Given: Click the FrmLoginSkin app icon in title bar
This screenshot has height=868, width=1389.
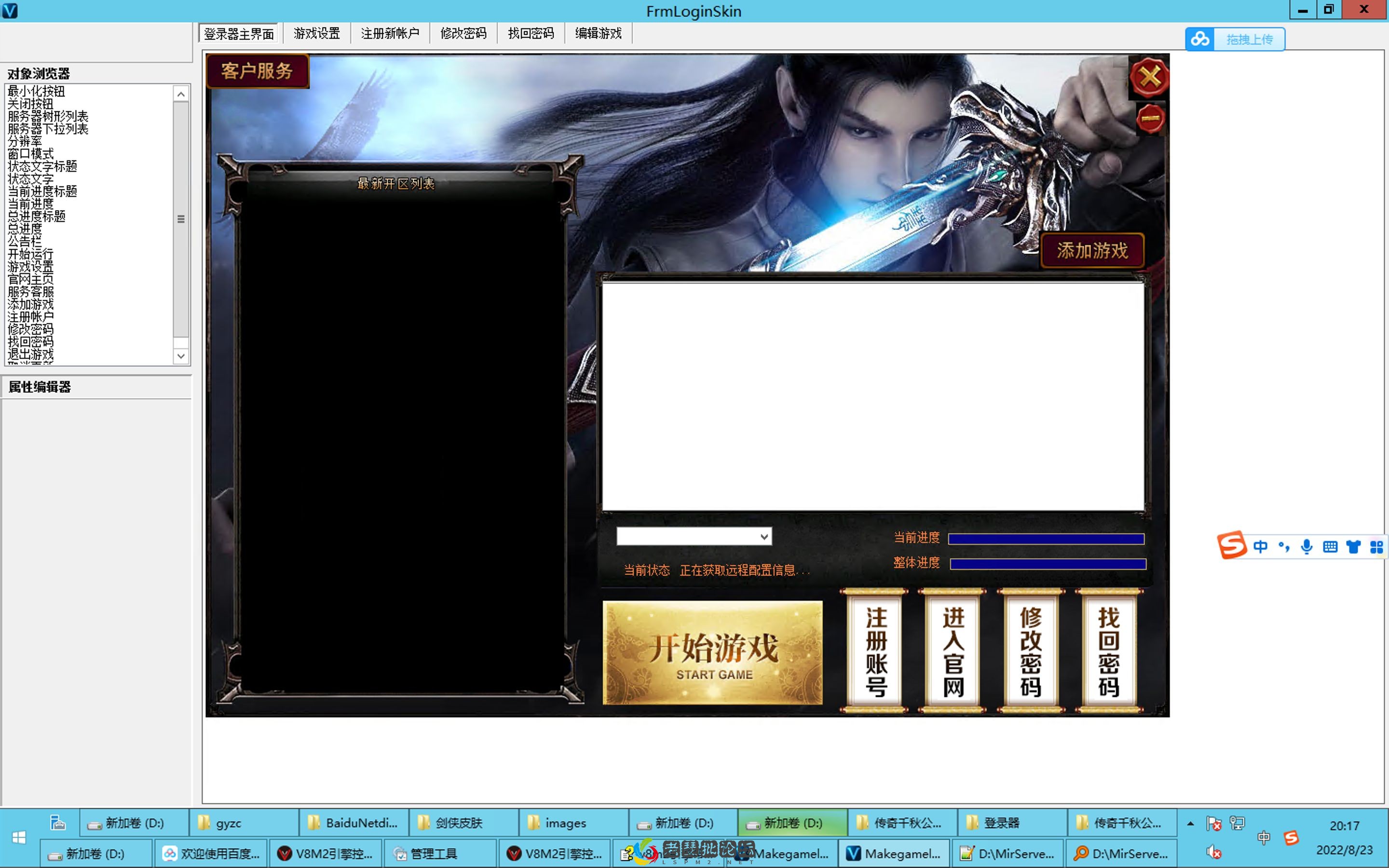Looking at the screenshot, I should click(10, 10).
